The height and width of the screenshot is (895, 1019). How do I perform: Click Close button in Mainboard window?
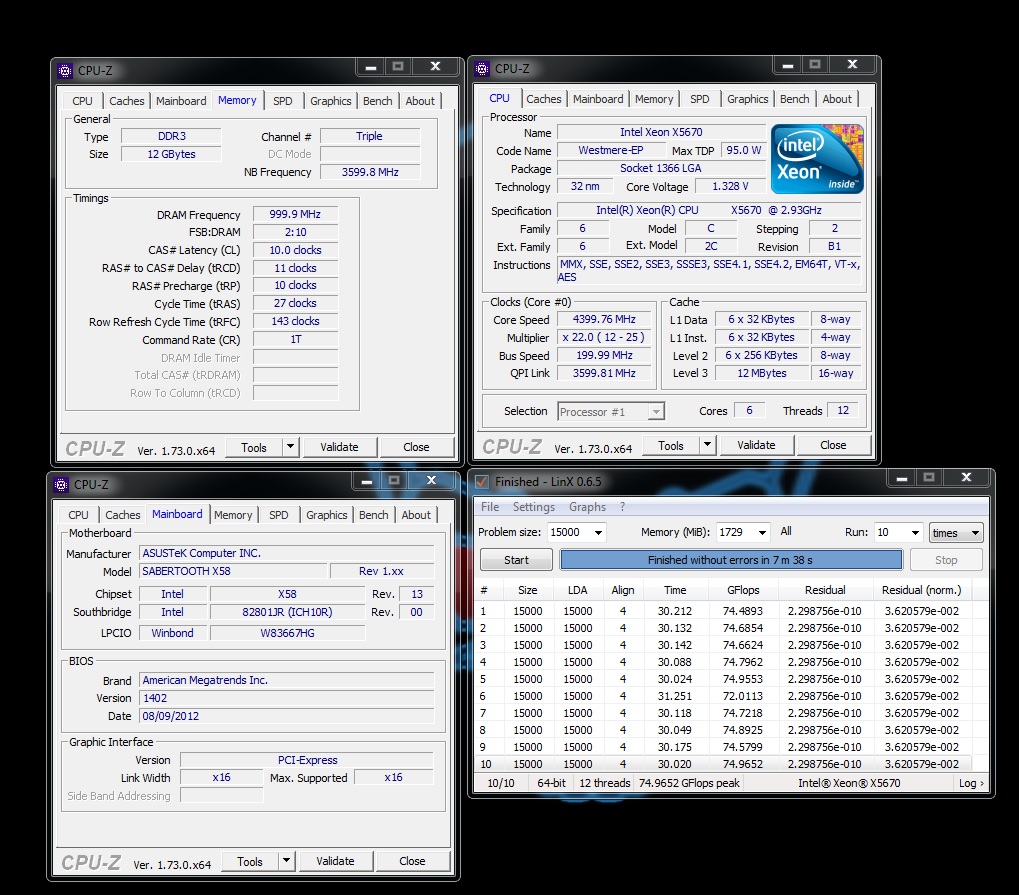pos(412,861)
